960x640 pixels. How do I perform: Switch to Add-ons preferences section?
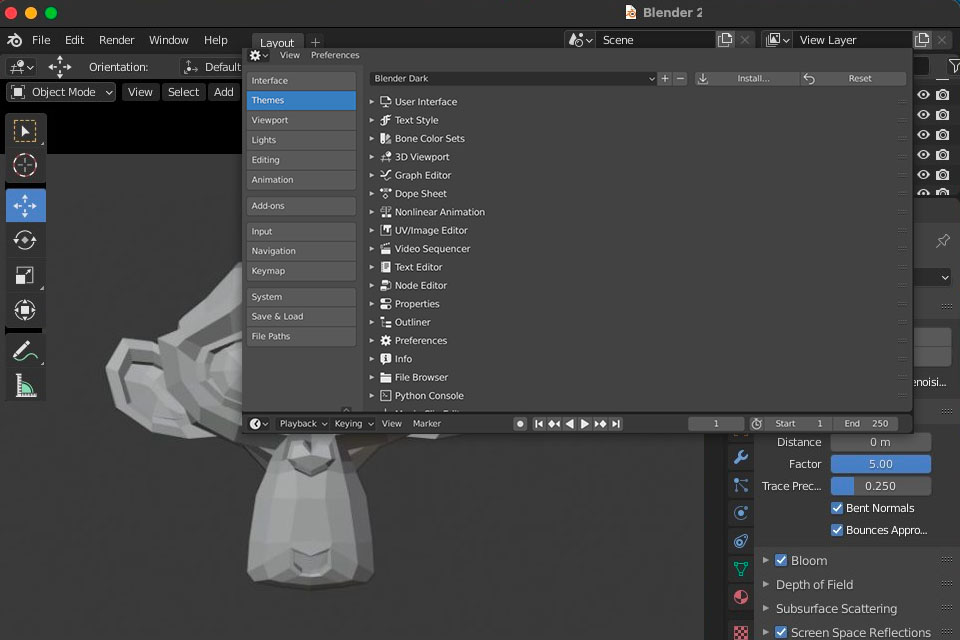coord(301,206)
